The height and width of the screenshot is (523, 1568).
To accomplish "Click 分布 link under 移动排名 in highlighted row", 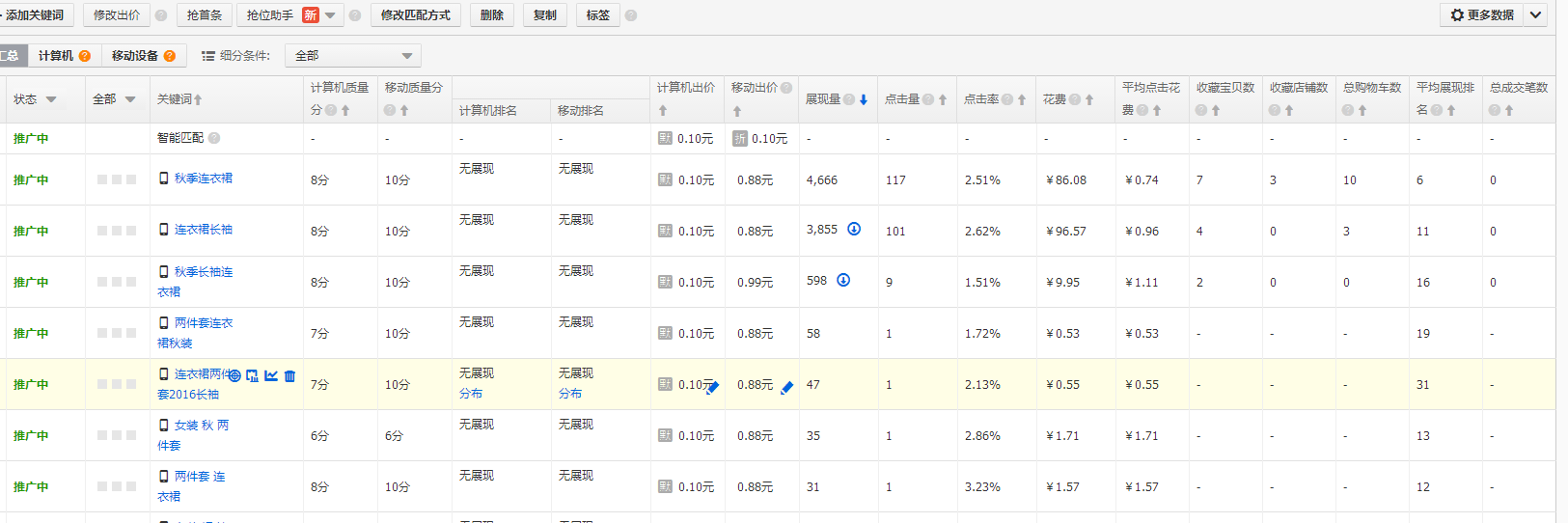I will pos(570,394).
